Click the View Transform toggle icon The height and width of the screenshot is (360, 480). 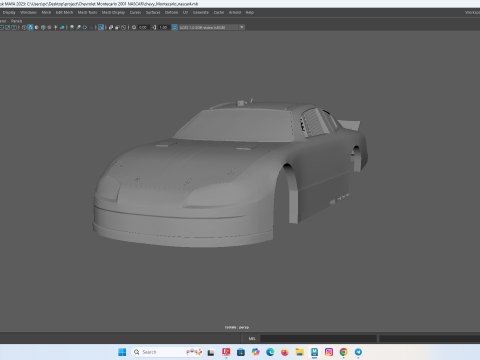coord(174,27)
